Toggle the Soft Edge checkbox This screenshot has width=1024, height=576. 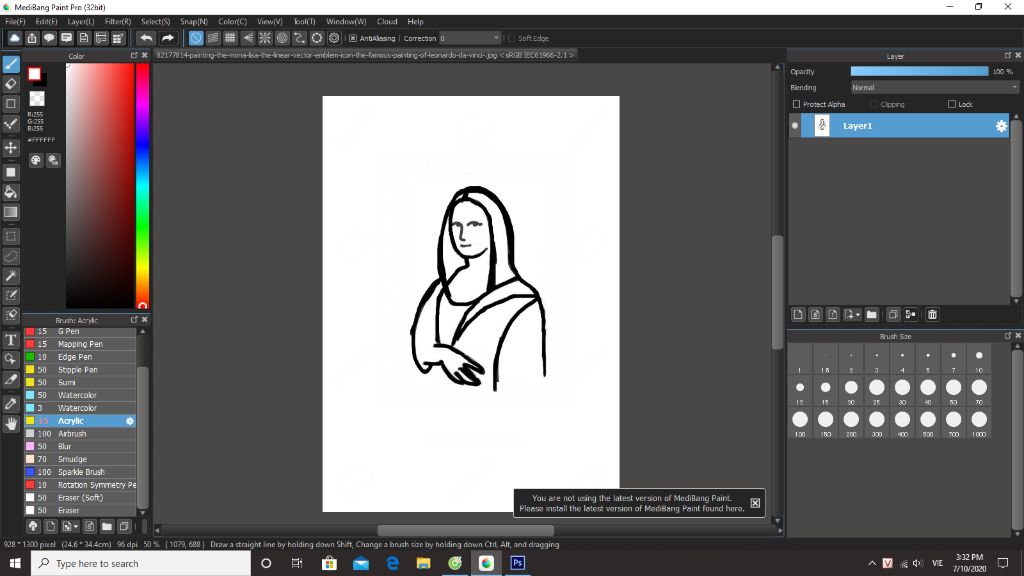click(x=511, y=39)
